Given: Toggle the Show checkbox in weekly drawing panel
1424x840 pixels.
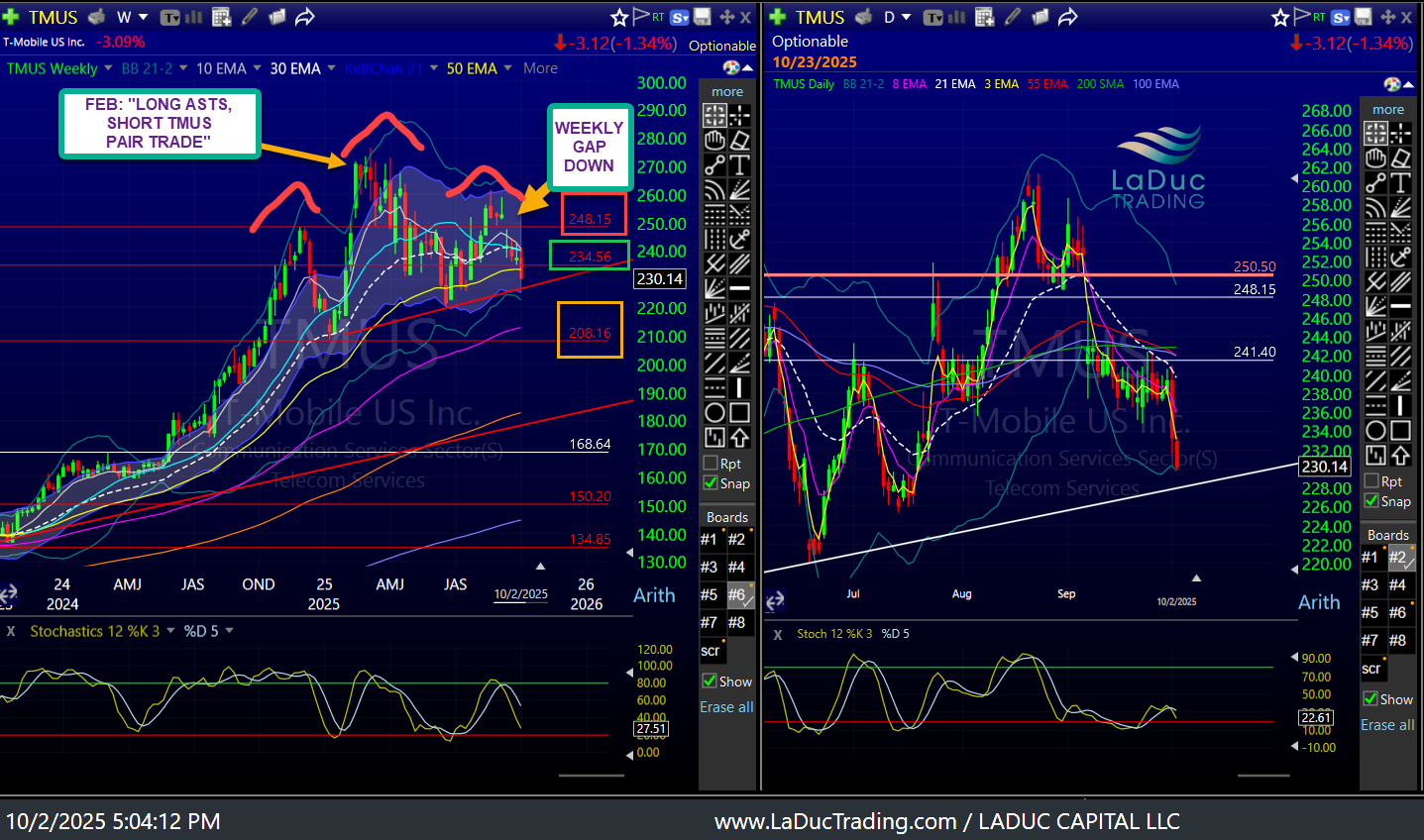Looking at the screenshot, I should [710, 682].
